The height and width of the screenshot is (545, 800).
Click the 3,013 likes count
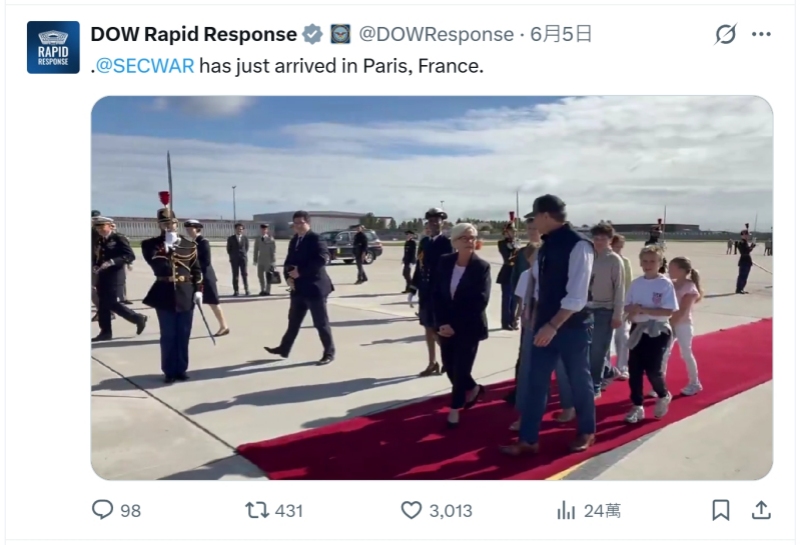point(451,511)
